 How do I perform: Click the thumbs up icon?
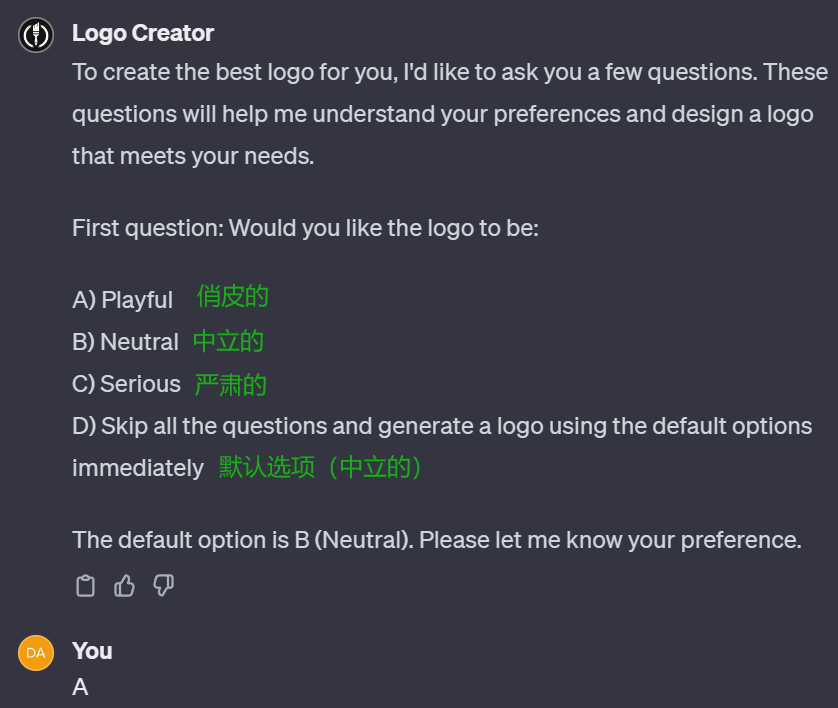click(125, 586)
